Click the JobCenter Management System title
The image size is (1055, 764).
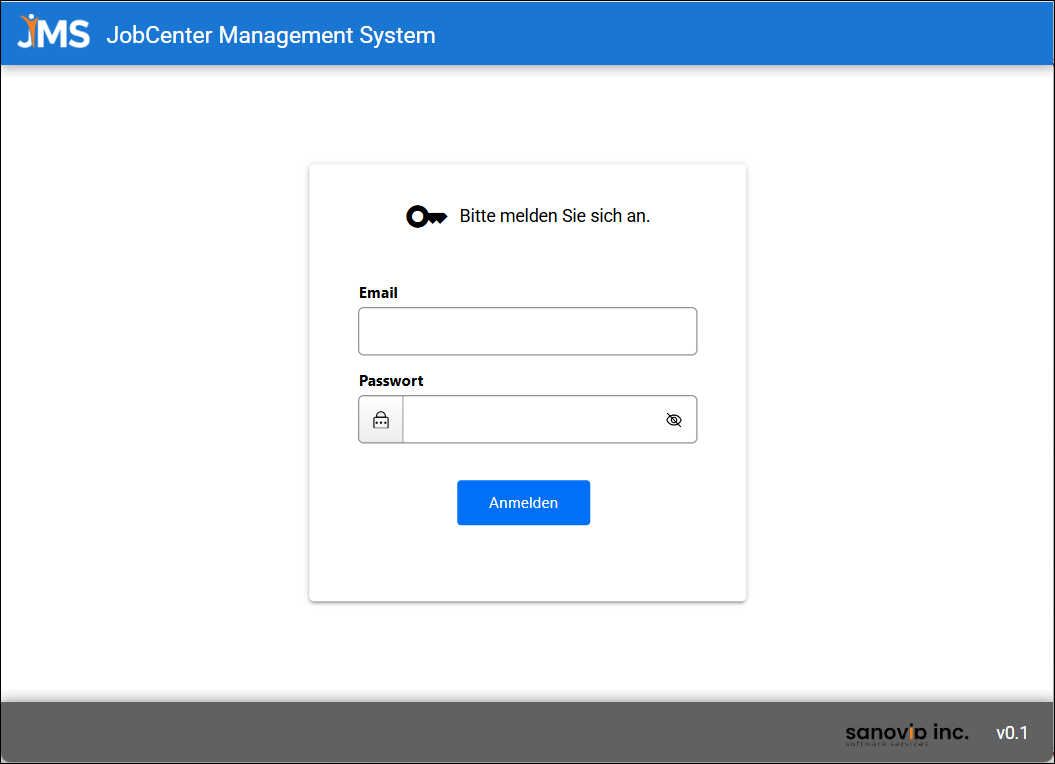pos(271,35)
